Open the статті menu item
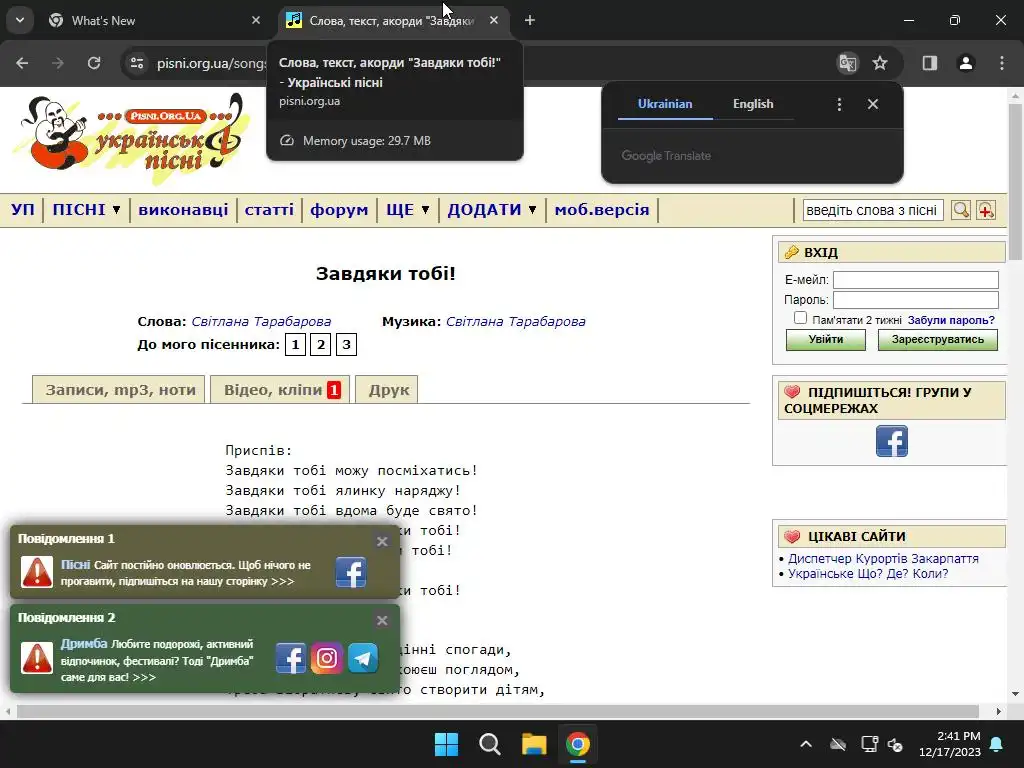 (x=269, y=210)
